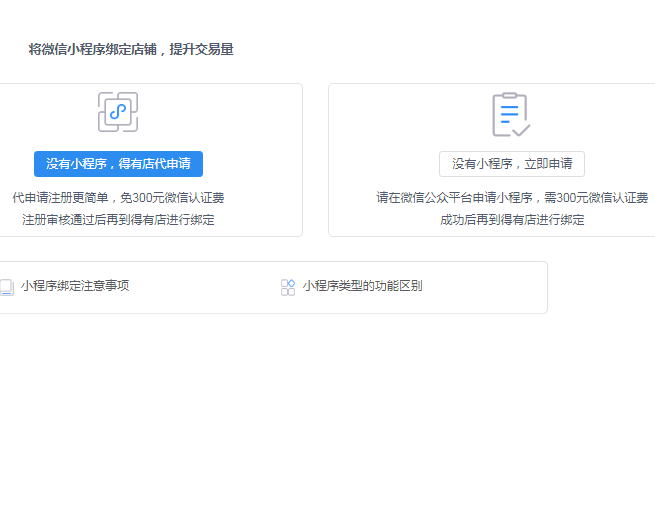Click the book icon beside 小程序绑定注意事项

(6, 287)
